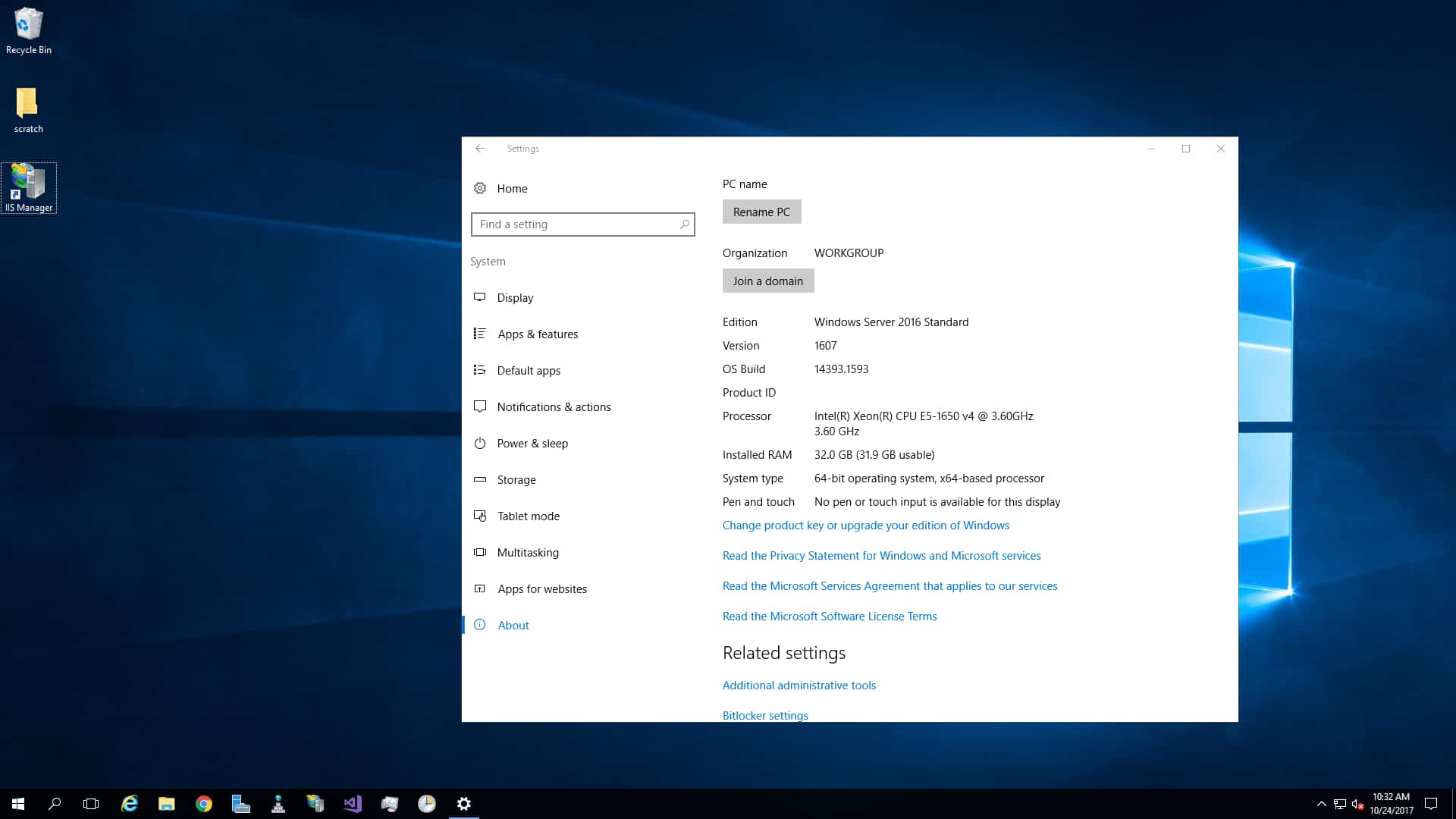Click the Windows Server 2016 Standard edition text

pyautogui.click(x=891, y=322)
